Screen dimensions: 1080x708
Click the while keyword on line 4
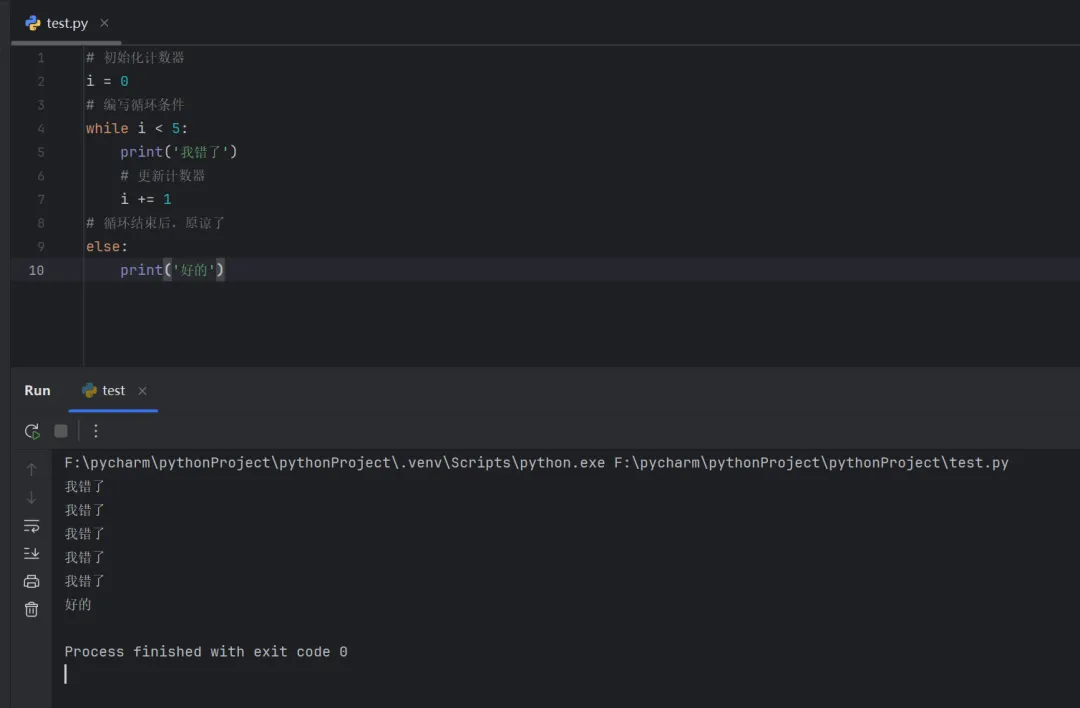point(107,129)
